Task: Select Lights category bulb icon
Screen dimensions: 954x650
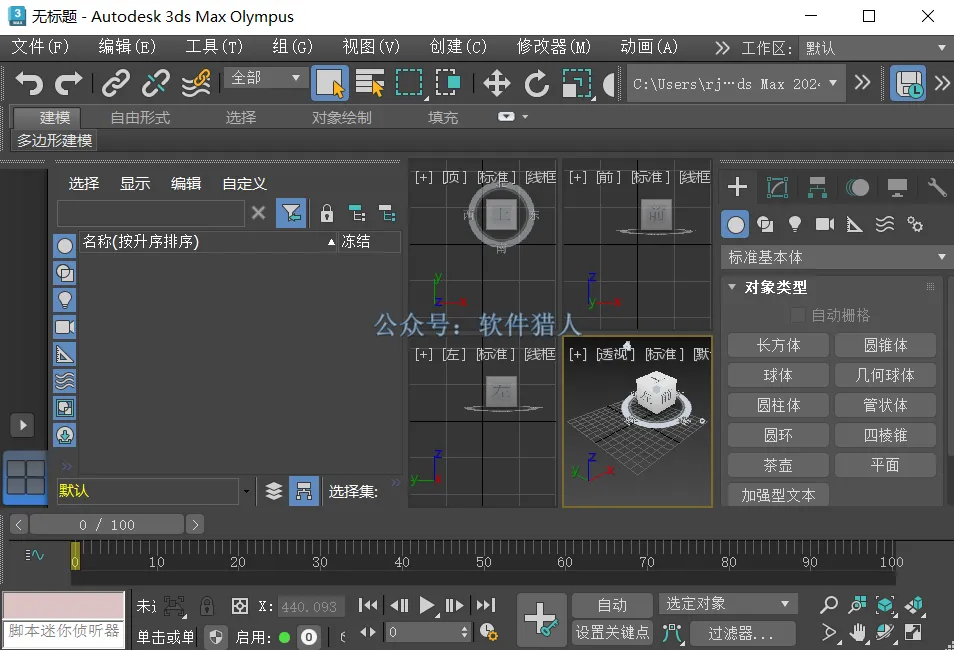Action: [795, 225]
